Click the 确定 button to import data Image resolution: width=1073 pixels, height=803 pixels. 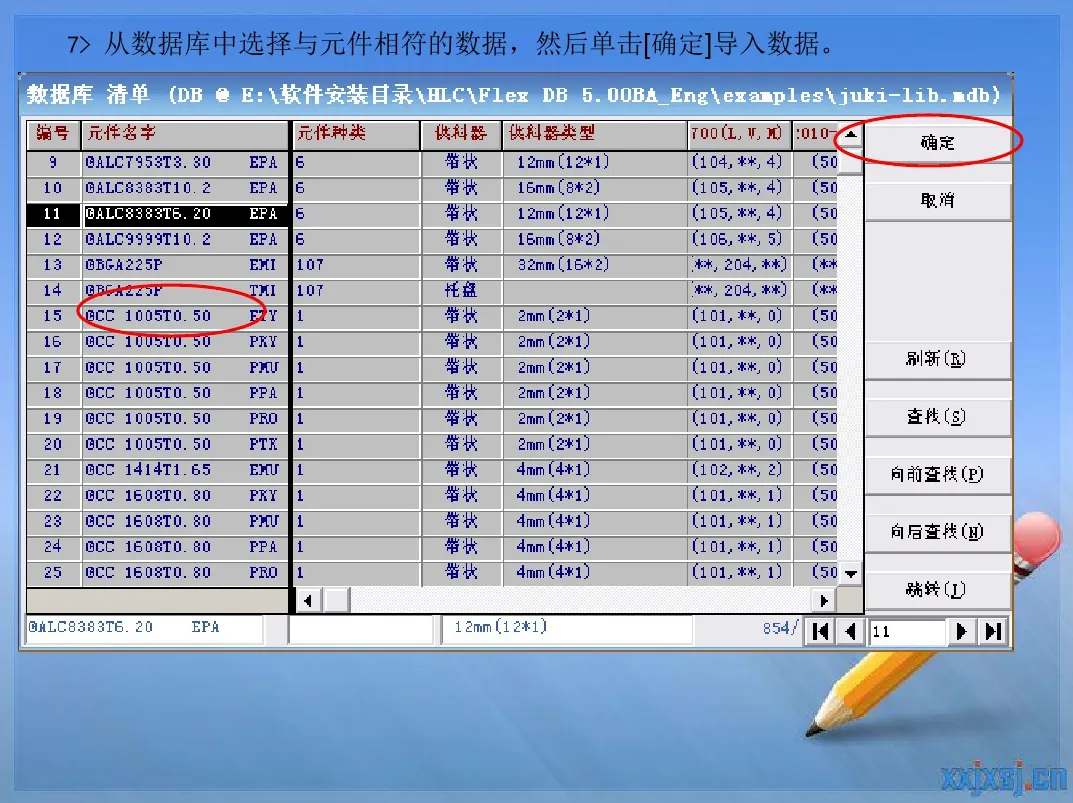pyautogui.click(x=938, y=142)
